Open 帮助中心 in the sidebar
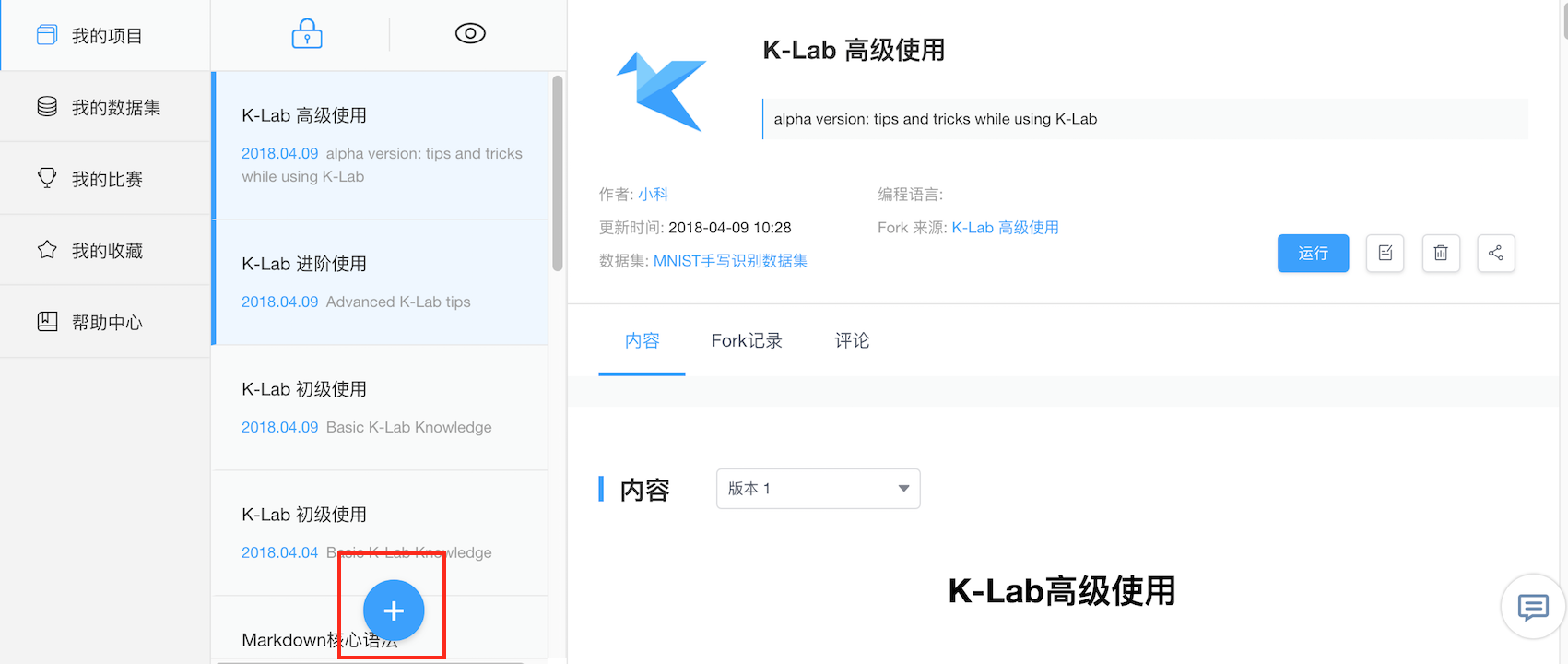The height and width of the screenshot is (664, 1568). pos(105,322)
